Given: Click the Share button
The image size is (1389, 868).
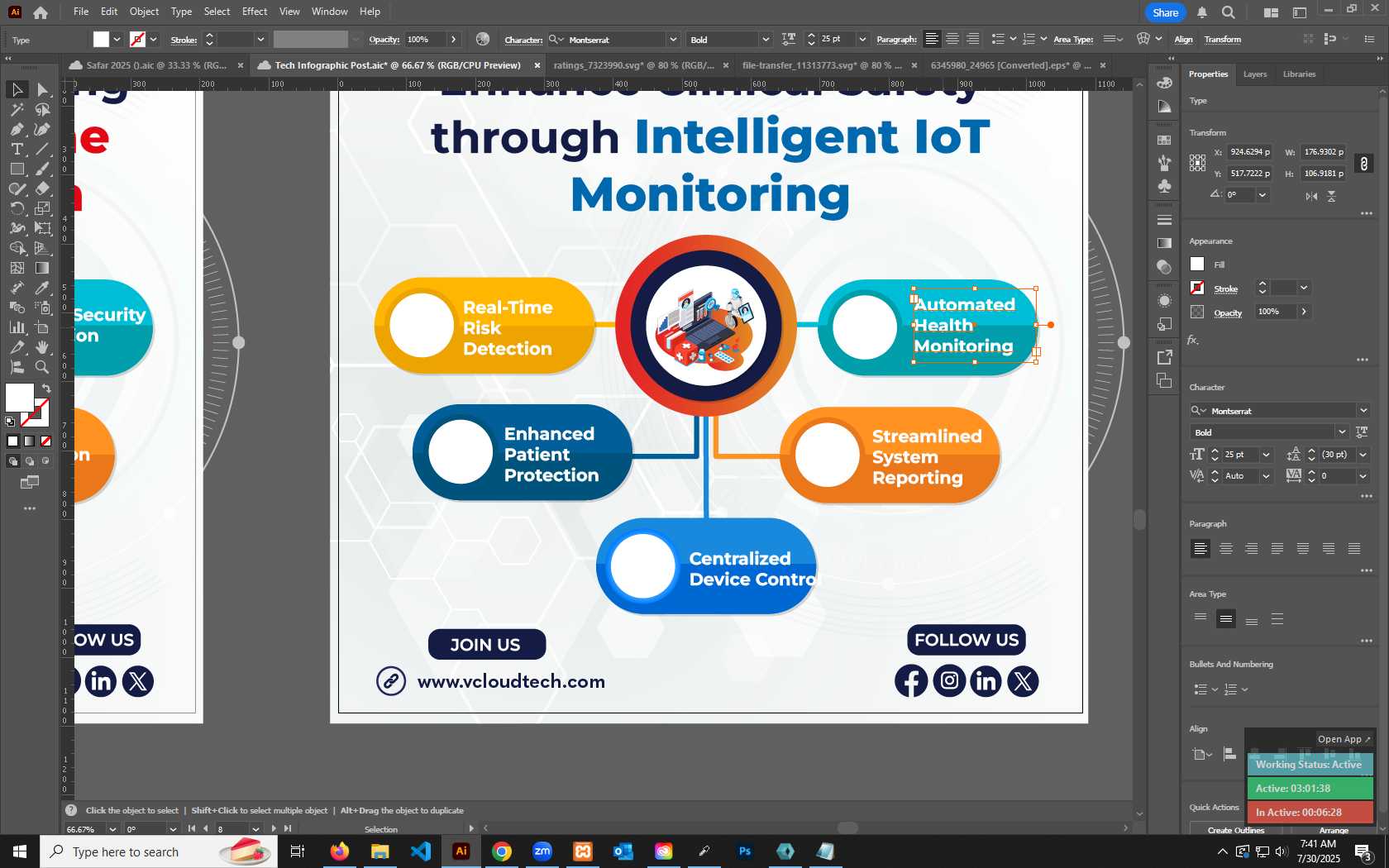Looking at the screenshot, I should [1166, 12].
